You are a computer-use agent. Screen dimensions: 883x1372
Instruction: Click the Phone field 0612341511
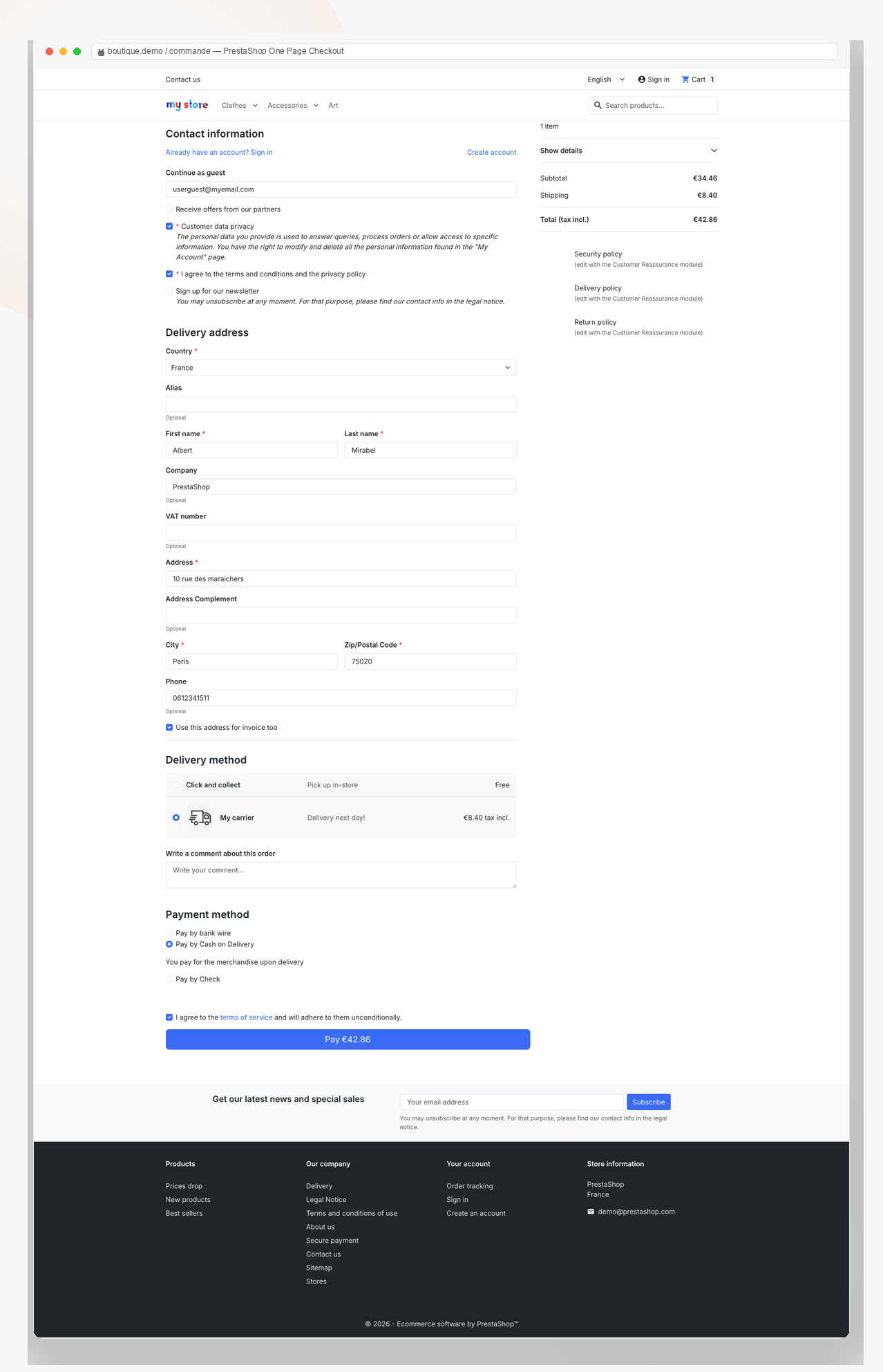341,698
